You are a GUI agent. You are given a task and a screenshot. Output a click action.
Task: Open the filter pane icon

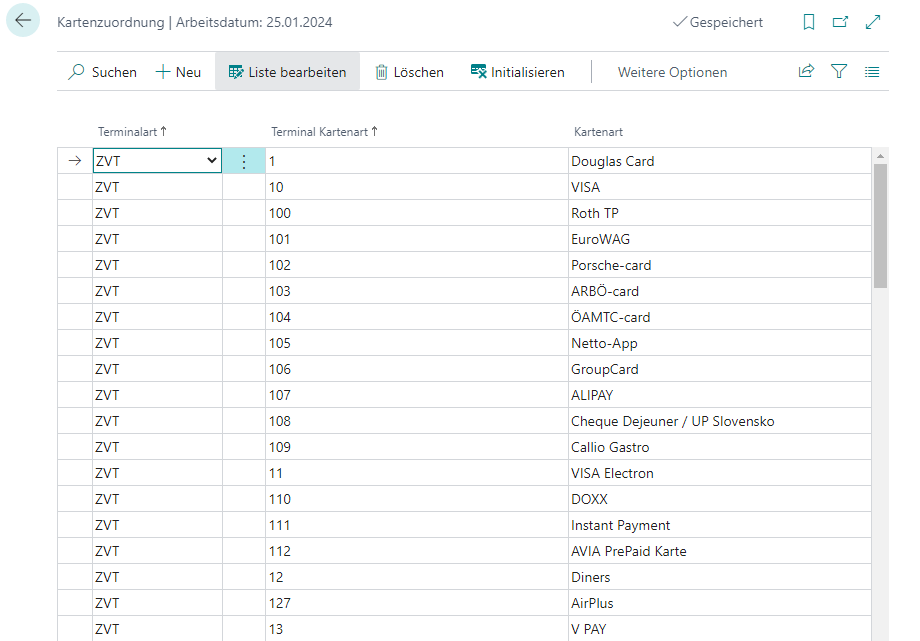839,72
